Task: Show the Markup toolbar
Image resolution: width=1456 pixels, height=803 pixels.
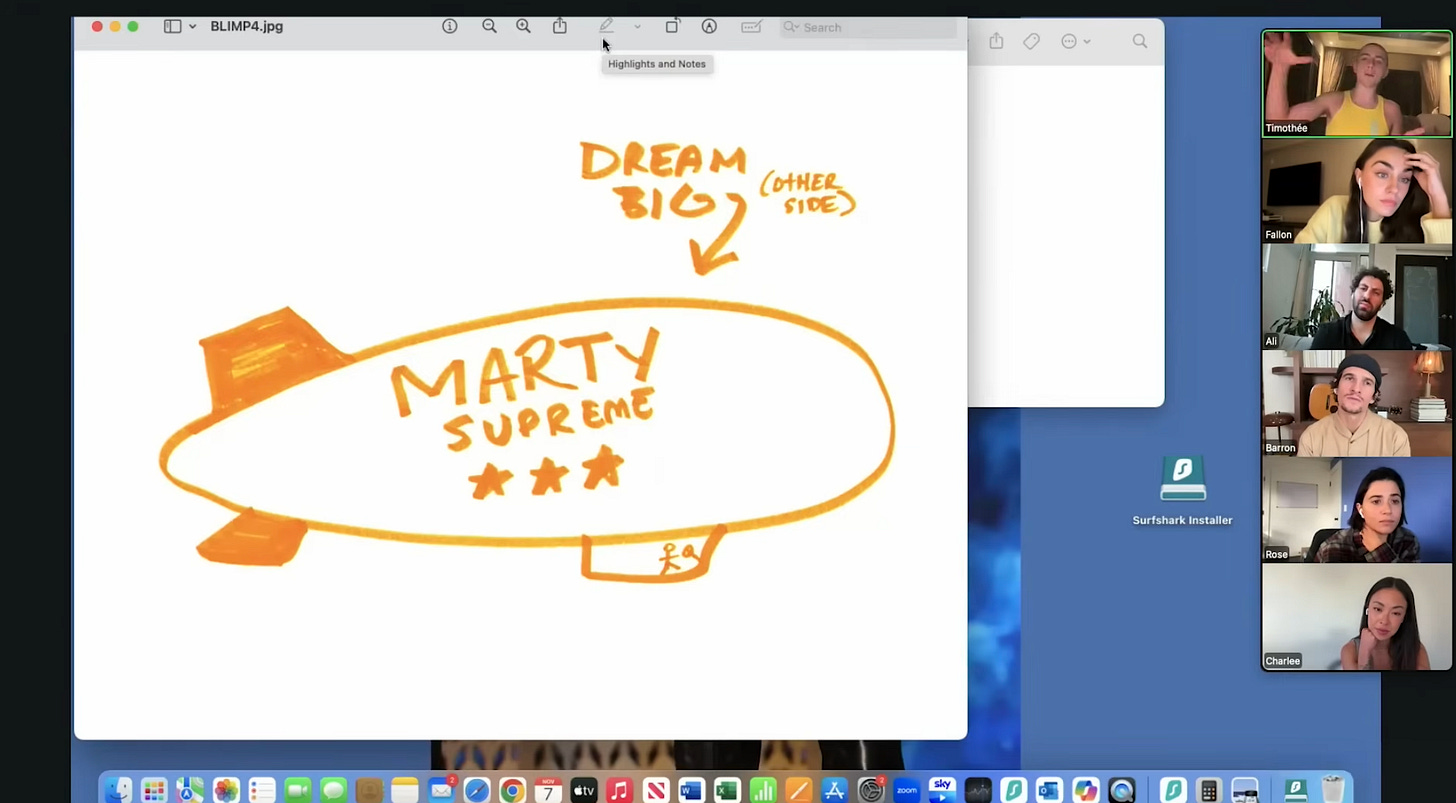Action: (709, 27)
